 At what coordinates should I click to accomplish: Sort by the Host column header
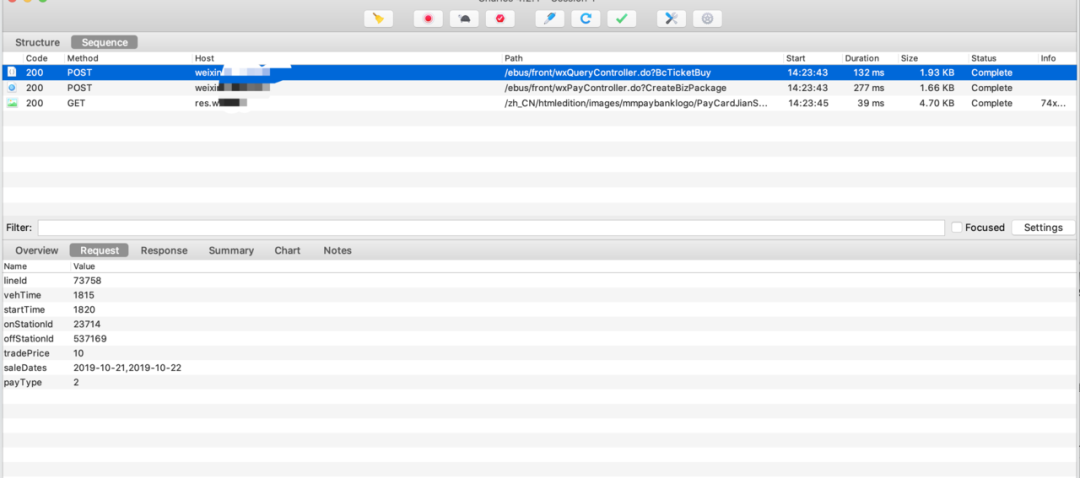pos(205,59)
